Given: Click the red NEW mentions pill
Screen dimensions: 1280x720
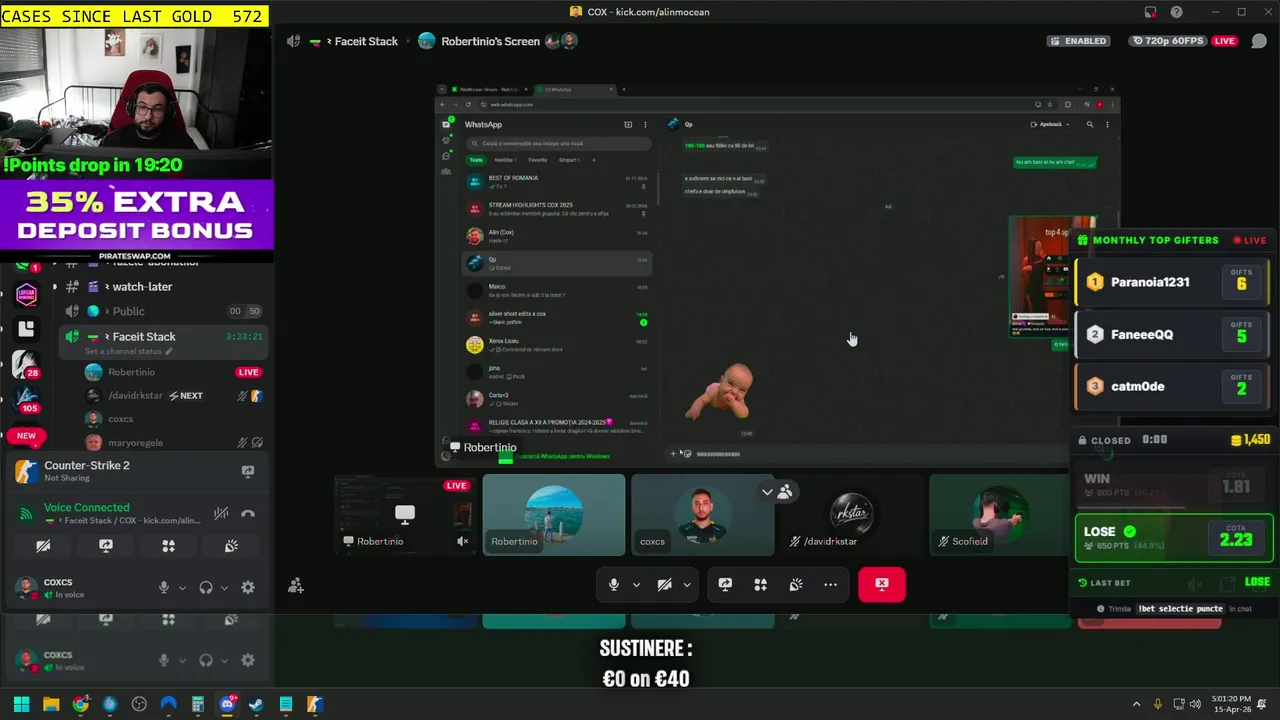Looking at the screenshot, I should 26,436.
